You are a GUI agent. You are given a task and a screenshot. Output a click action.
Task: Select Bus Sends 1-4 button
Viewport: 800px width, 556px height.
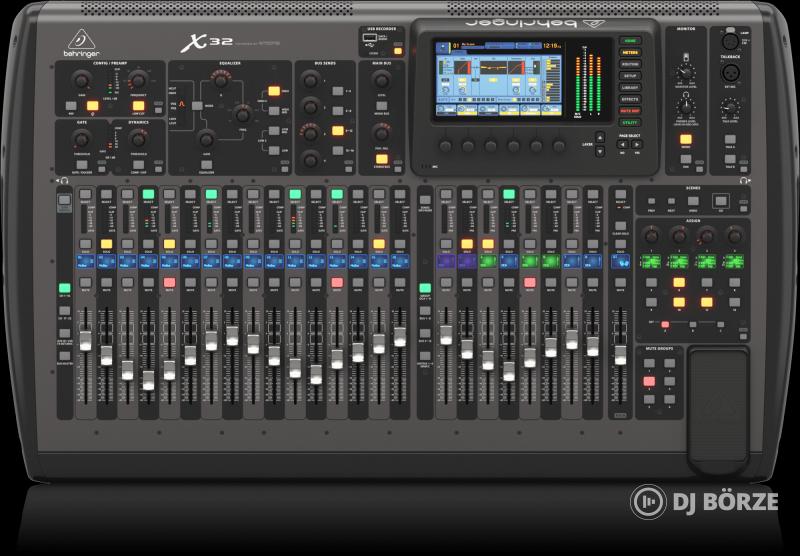(338, 91)
